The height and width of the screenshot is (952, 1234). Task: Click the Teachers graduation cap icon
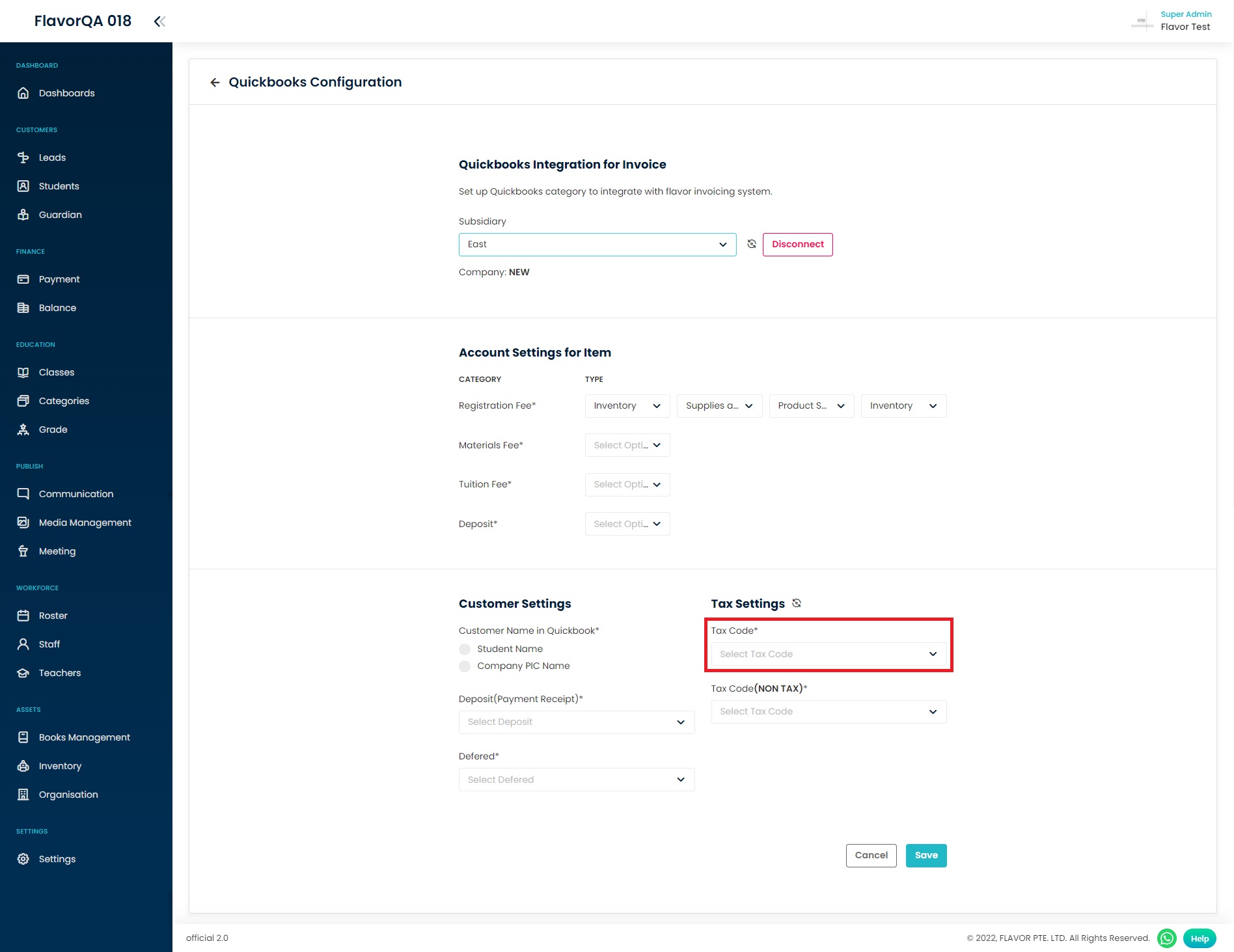point(23,673)
